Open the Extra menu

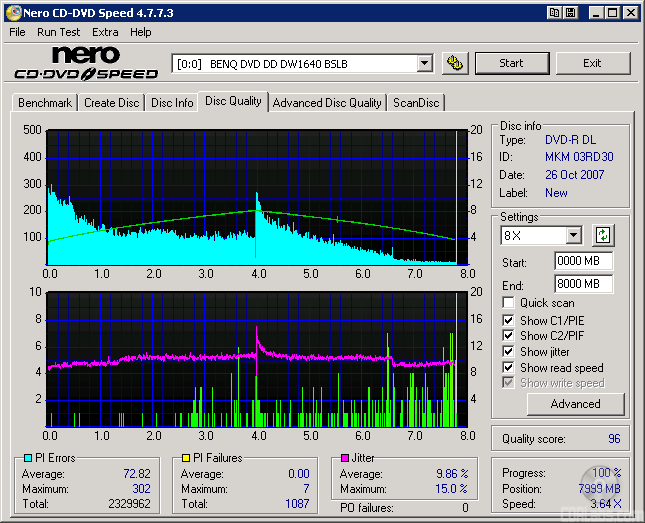click(x=105, y=32)
